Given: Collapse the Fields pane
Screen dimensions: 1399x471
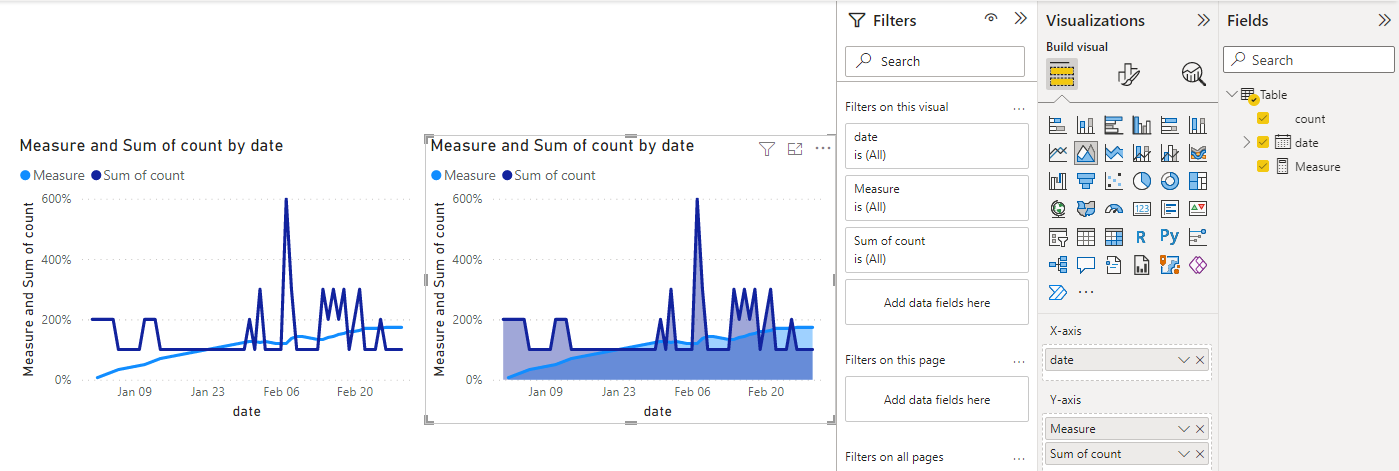Looking at the screenshot, I should [x=1386, y=20].
